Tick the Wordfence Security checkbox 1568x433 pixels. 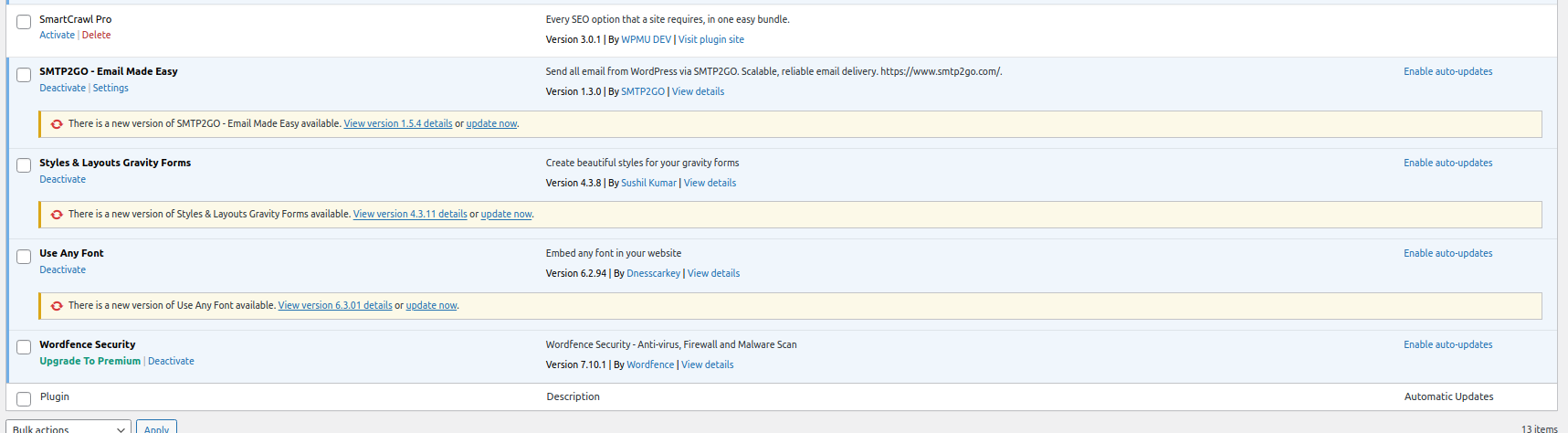[x=24, y=347]
